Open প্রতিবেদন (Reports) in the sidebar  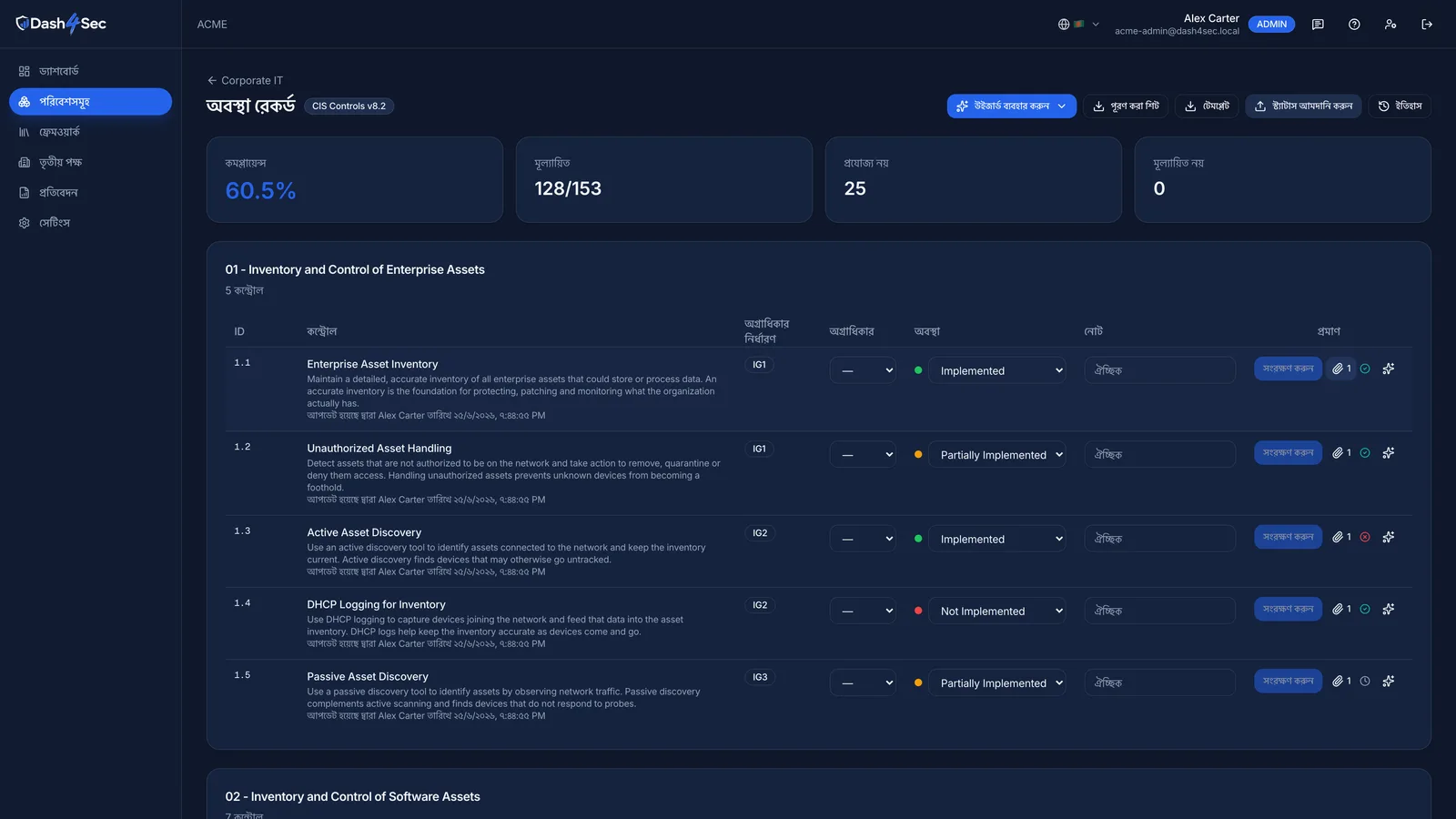coord(90,193)
